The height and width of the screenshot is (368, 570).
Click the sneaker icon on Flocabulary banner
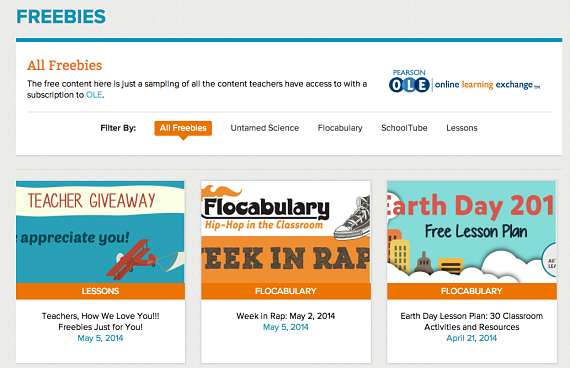(352, 217)
